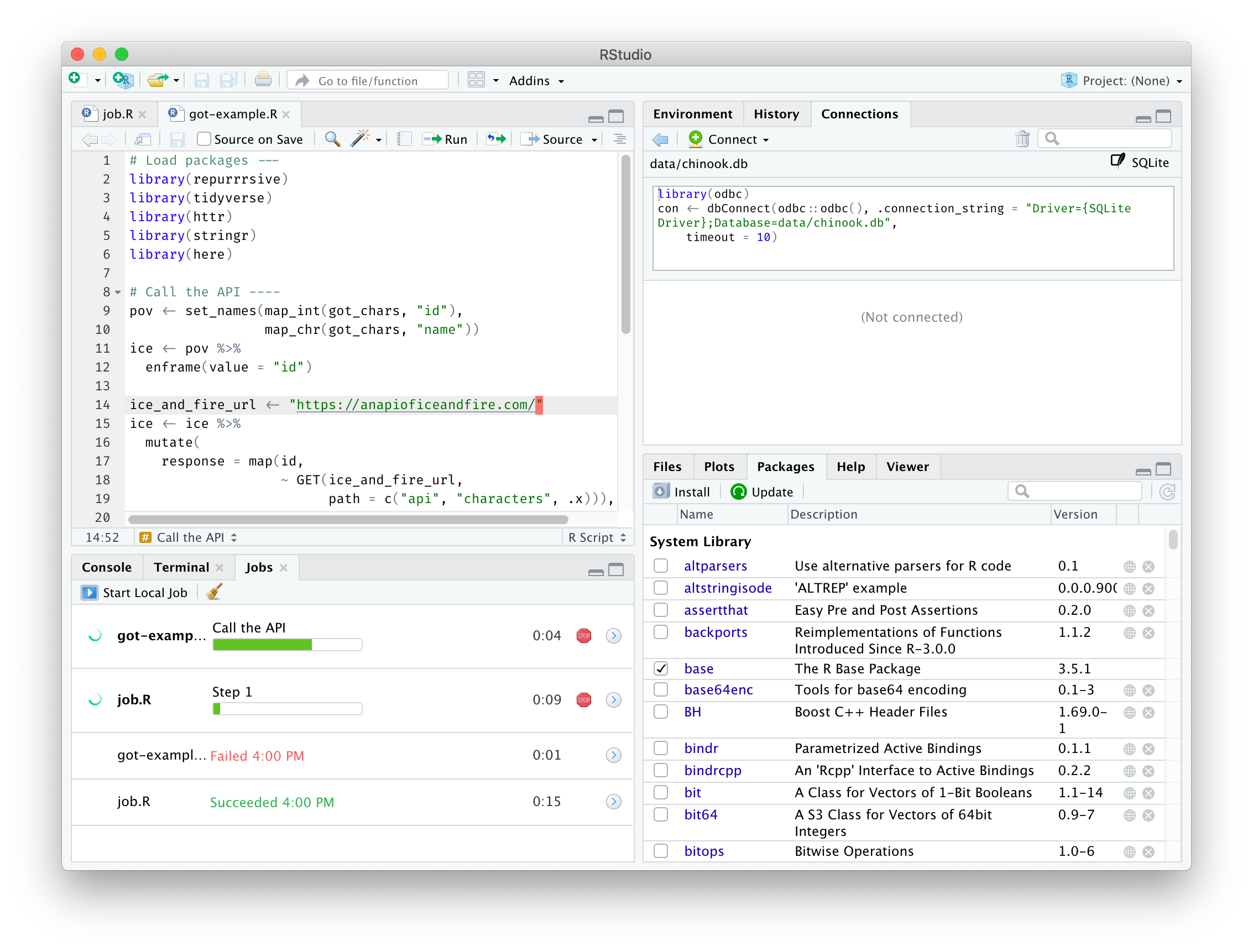1253x952 pixels.
Task: Click the got-example job progress bar
Action: 288,645
